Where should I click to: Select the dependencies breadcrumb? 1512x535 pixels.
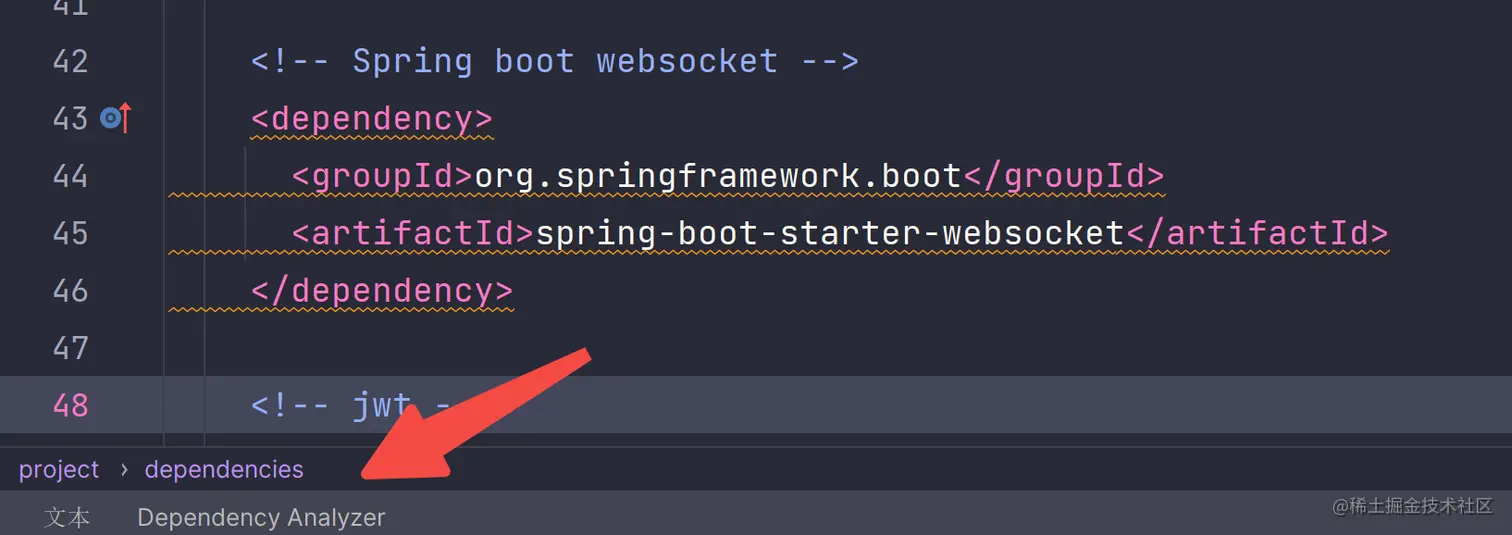[224, 469]
